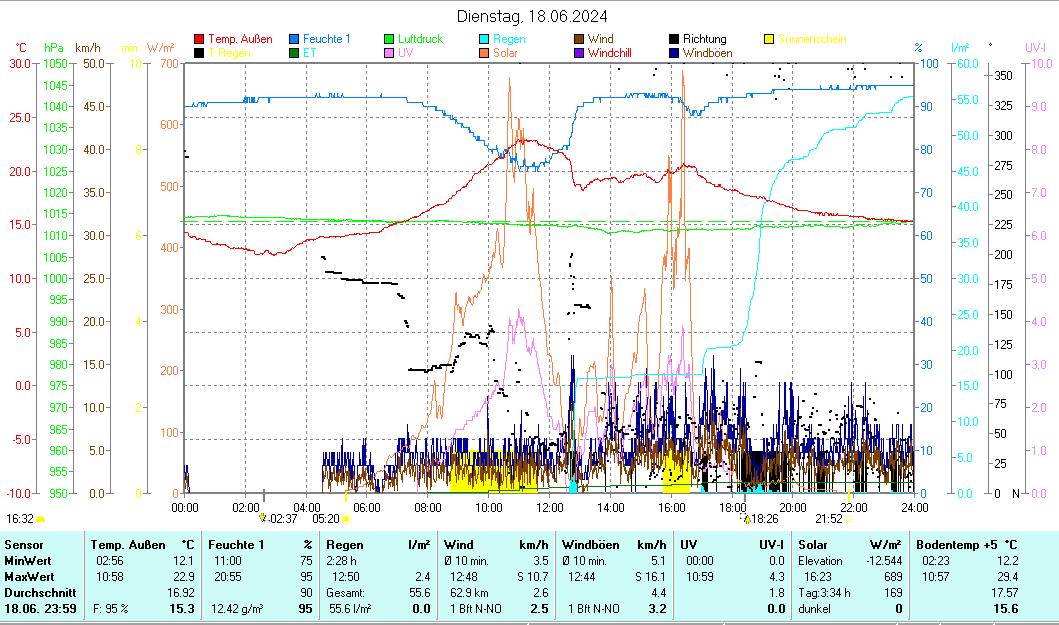The height and width of the screenshot is (625, 1059).
Task: Click the 06:00 time axis label
Action: point(367,507)
